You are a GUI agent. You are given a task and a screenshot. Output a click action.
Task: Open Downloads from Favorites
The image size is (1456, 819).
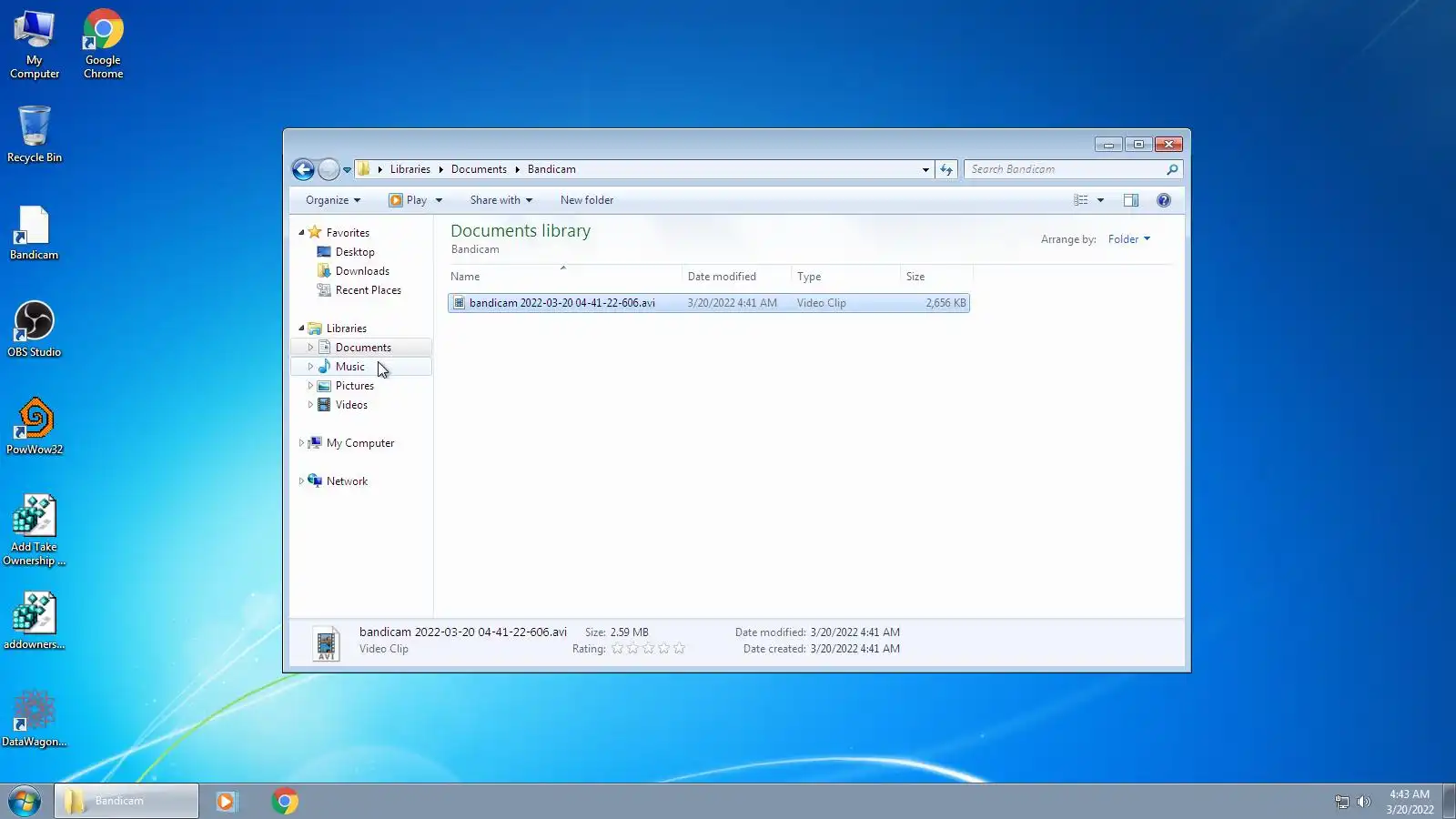click(362, 271)
